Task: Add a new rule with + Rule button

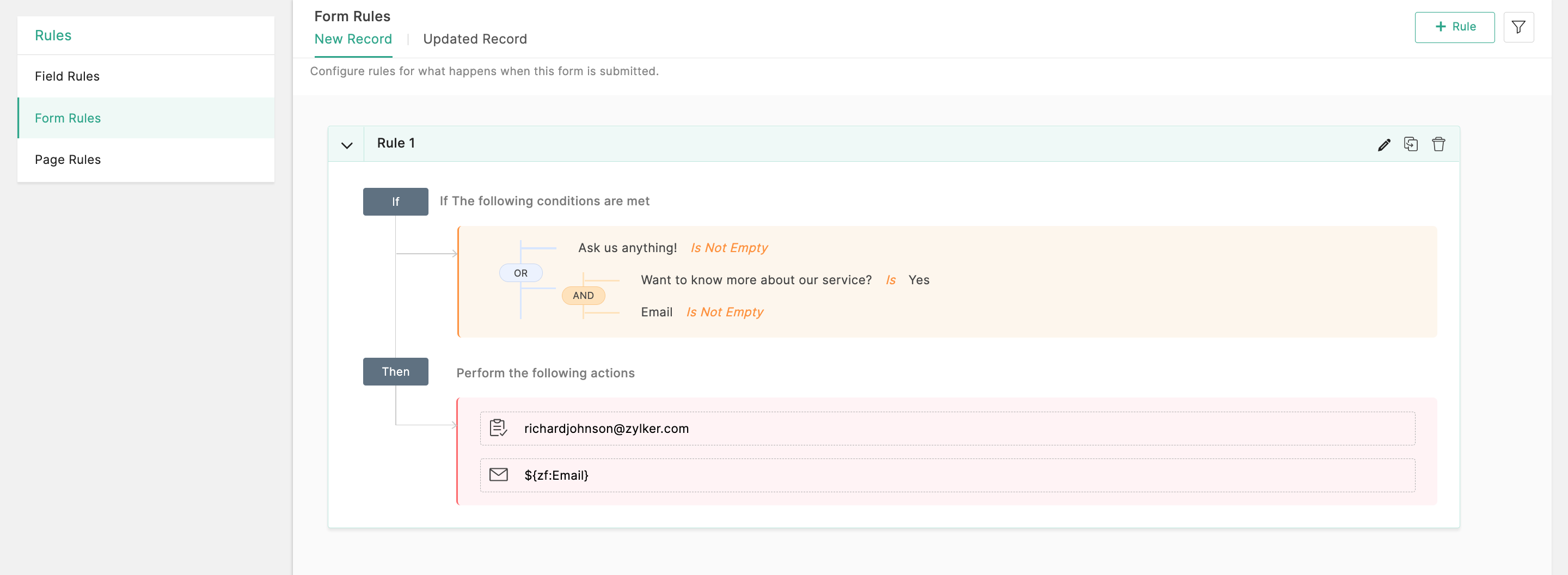Action: [x=1454, y=27]
